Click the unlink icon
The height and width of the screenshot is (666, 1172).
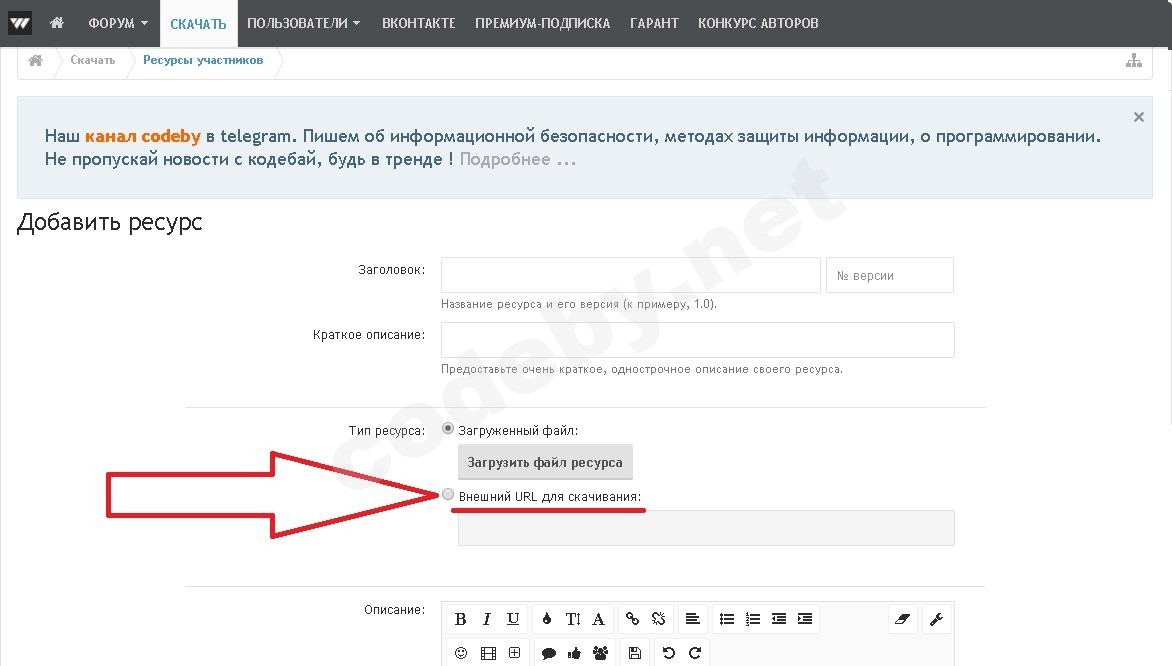(659, 619)
